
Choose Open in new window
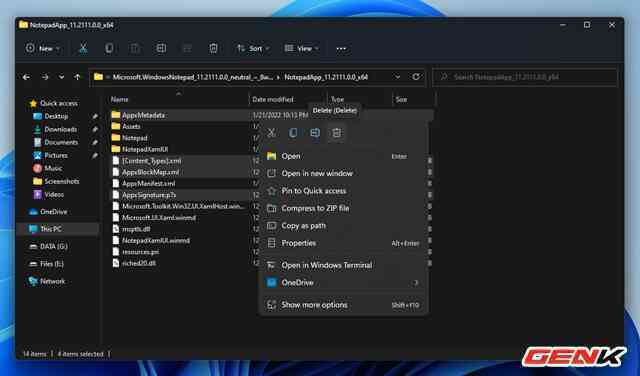343,174
